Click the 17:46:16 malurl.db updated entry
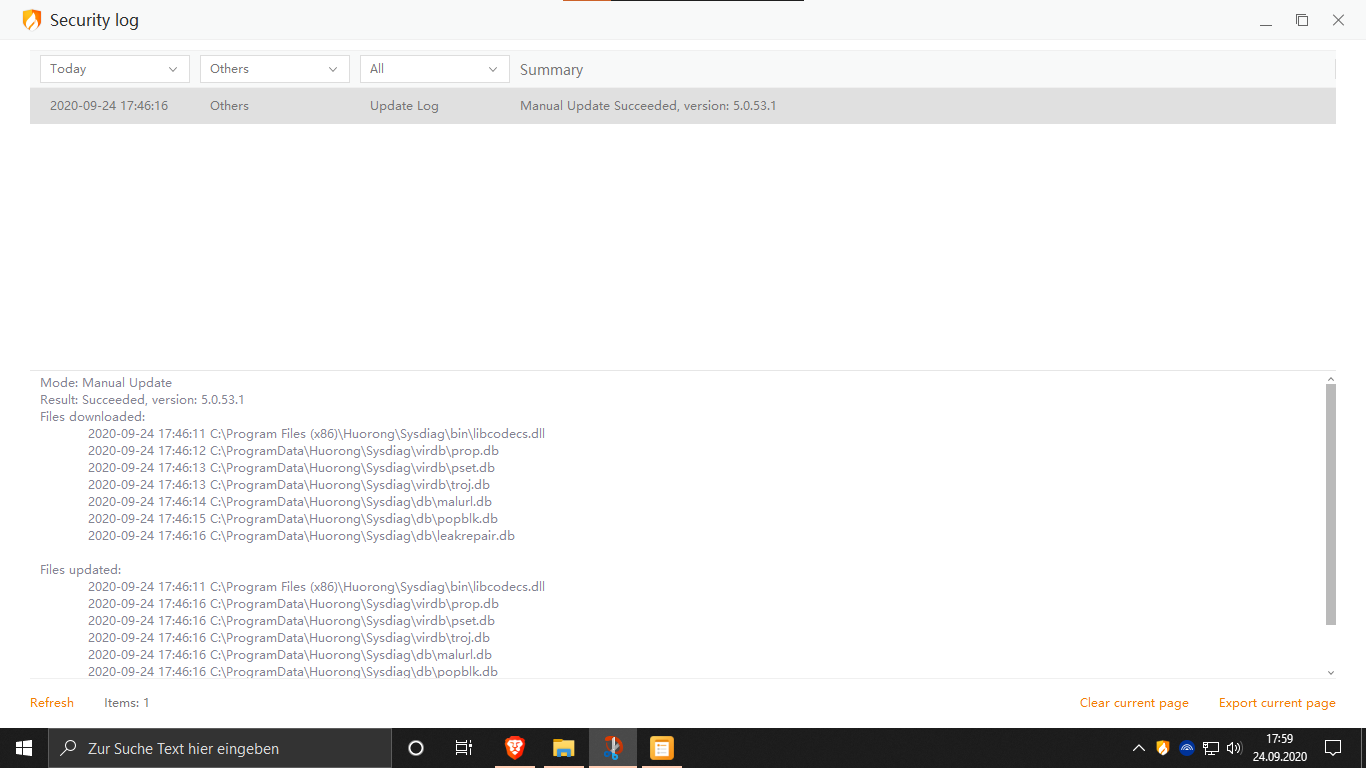The height and width of the screenshot is (768, 1366). 290,655
